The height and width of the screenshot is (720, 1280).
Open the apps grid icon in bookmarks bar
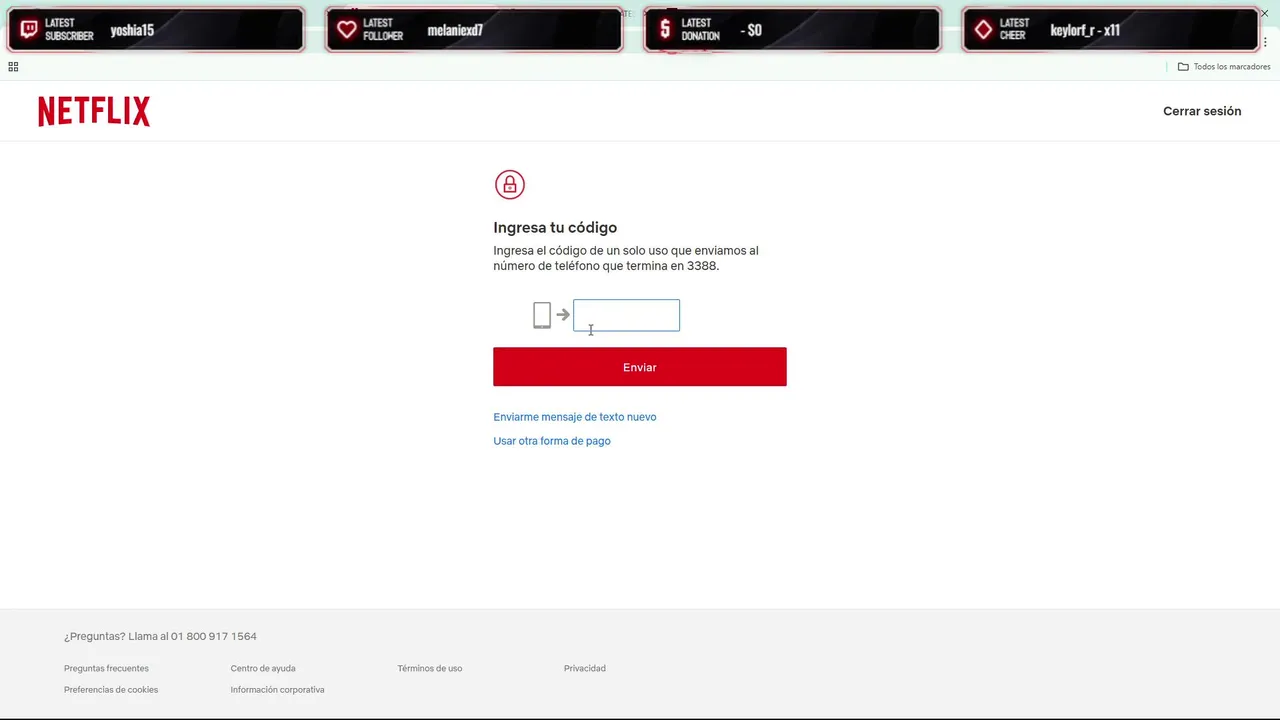13,67
